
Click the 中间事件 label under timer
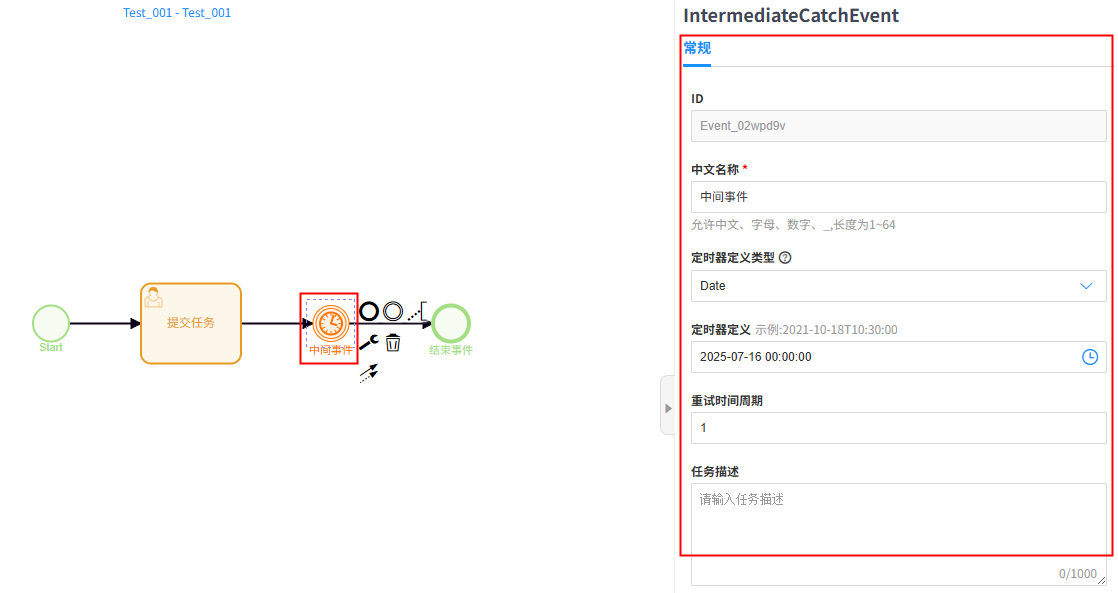coord(331,350)
